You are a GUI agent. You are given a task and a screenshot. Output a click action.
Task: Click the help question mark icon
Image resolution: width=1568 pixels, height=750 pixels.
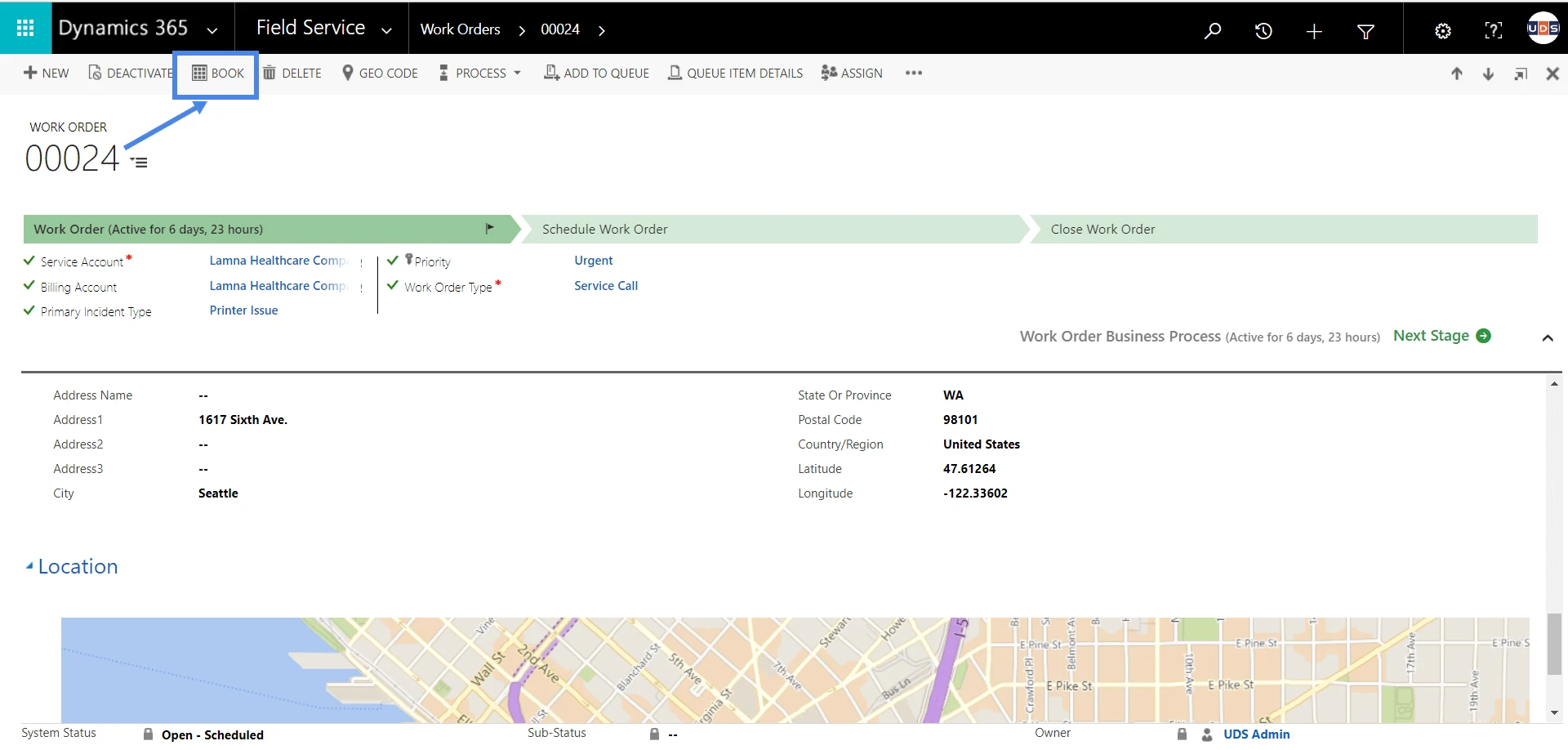[x=1493, y=31]
